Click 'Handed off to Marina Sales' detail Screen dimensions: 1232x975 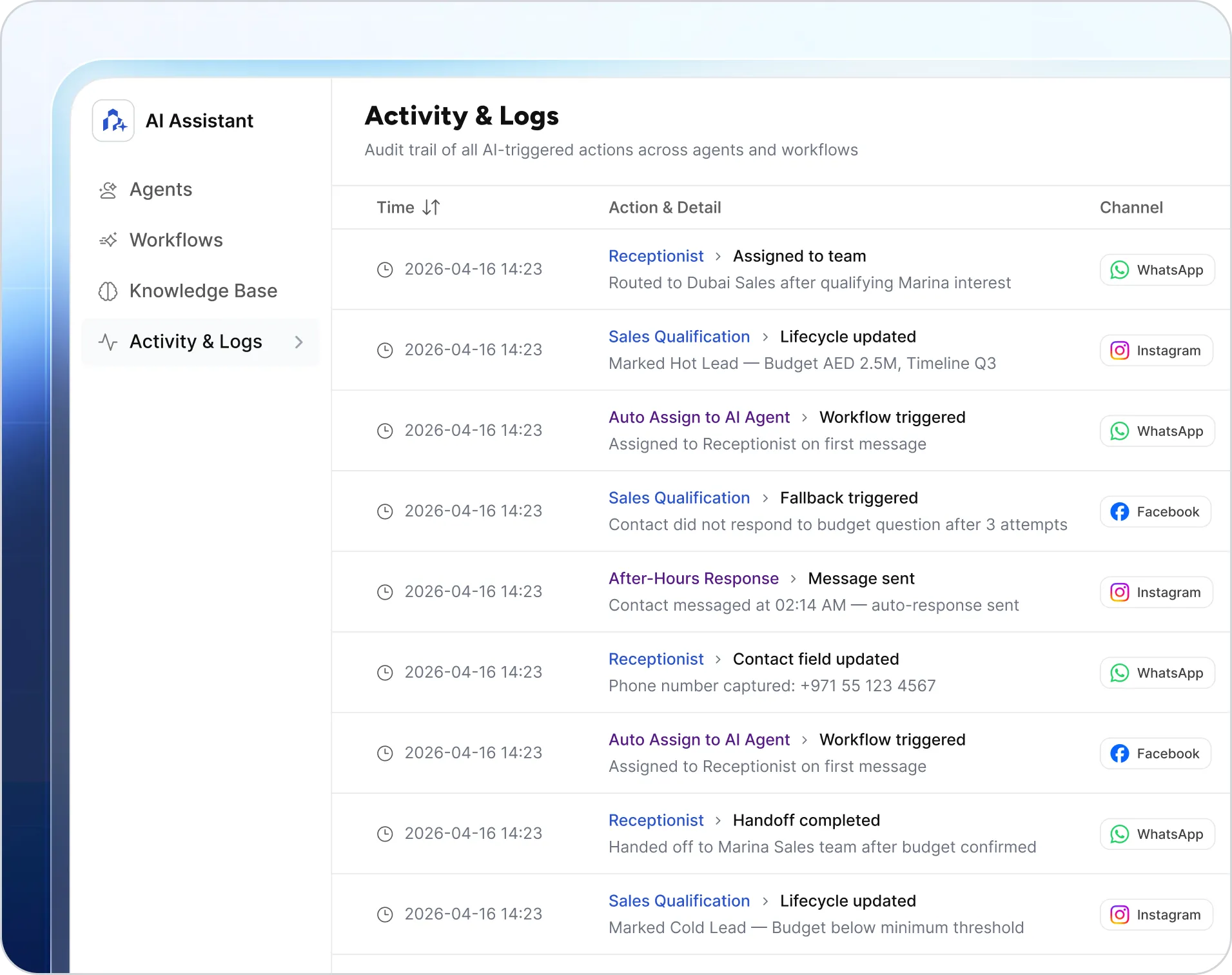click(x=822, y=847)
